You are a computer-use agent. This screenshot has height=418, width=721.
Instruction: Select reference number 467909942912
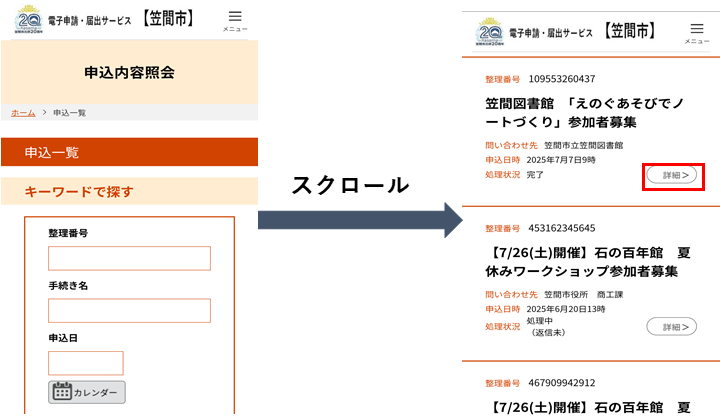coord(561,383)
